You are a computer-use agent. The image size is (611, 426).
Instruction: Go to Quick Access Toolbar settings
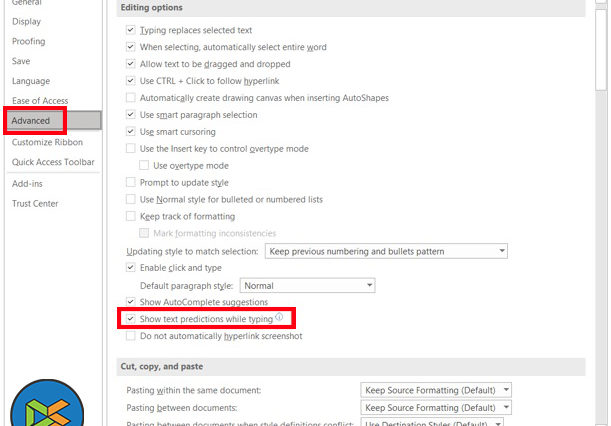53,162
